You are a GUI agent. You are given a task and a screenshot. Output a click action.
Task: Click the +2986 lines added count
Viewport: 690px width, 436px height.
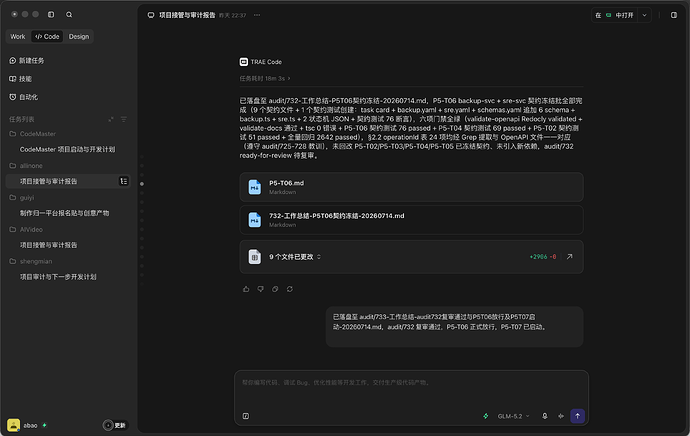[x=538, y=256]
